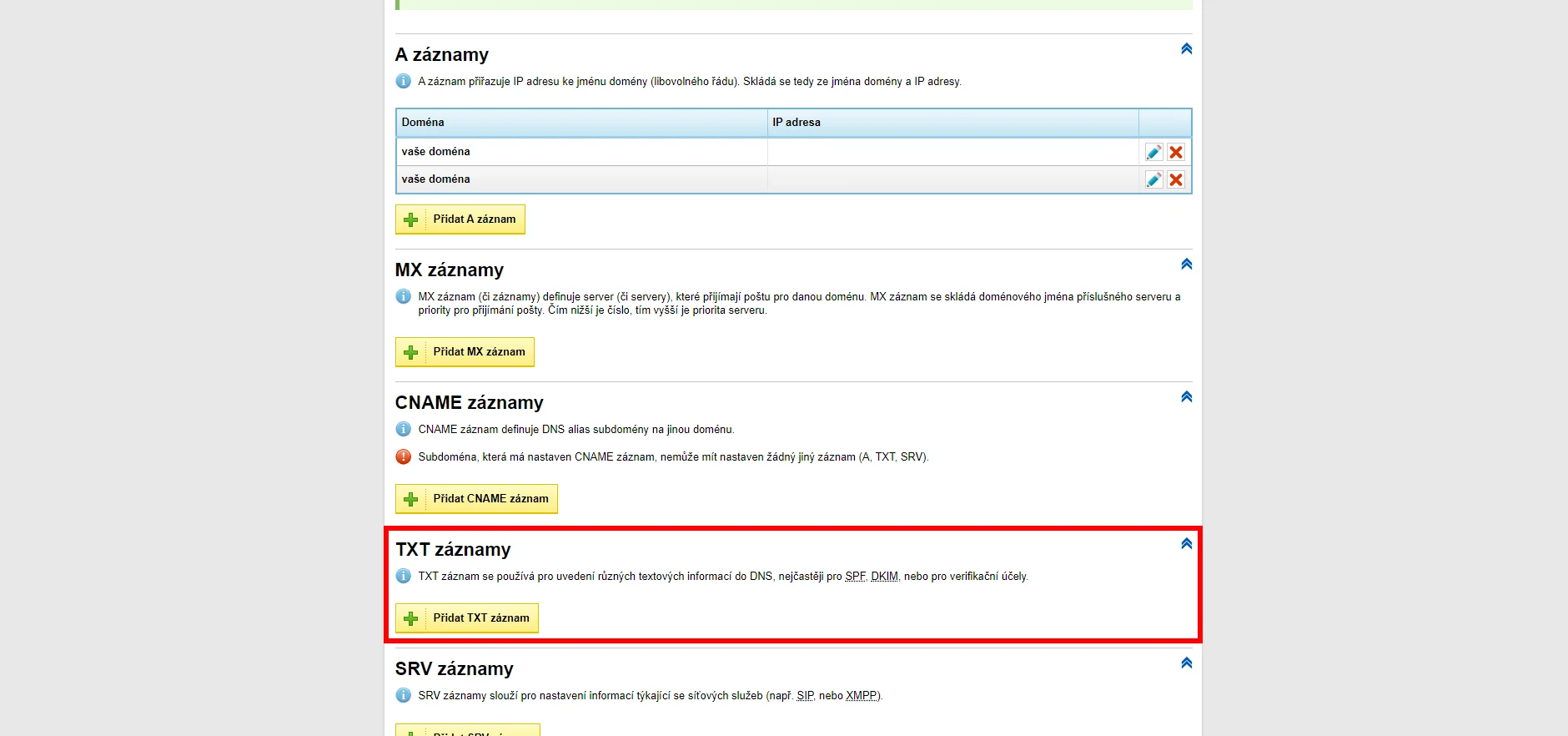
Task: Click the info icon under A záznamy
Action: click(x=404, y=82)
